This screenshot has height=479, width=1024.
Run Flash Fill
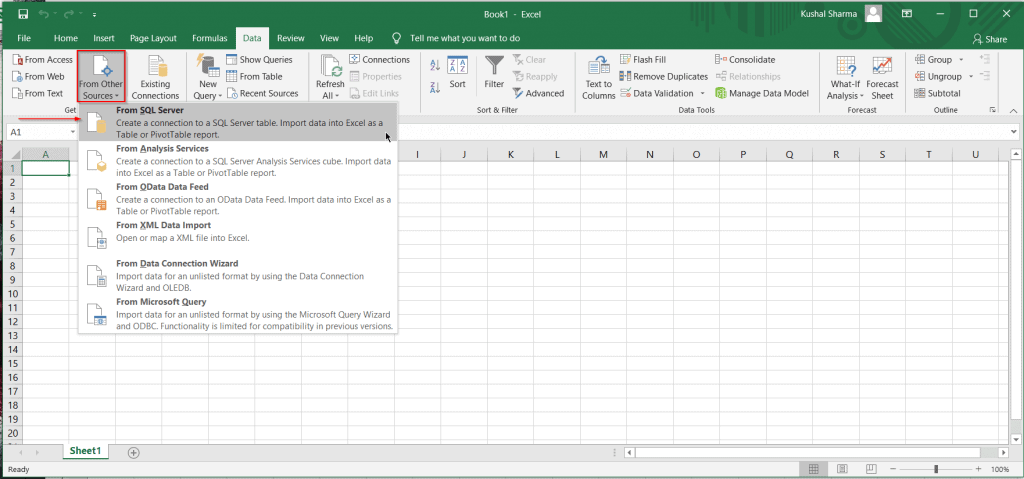pos(643,59)
